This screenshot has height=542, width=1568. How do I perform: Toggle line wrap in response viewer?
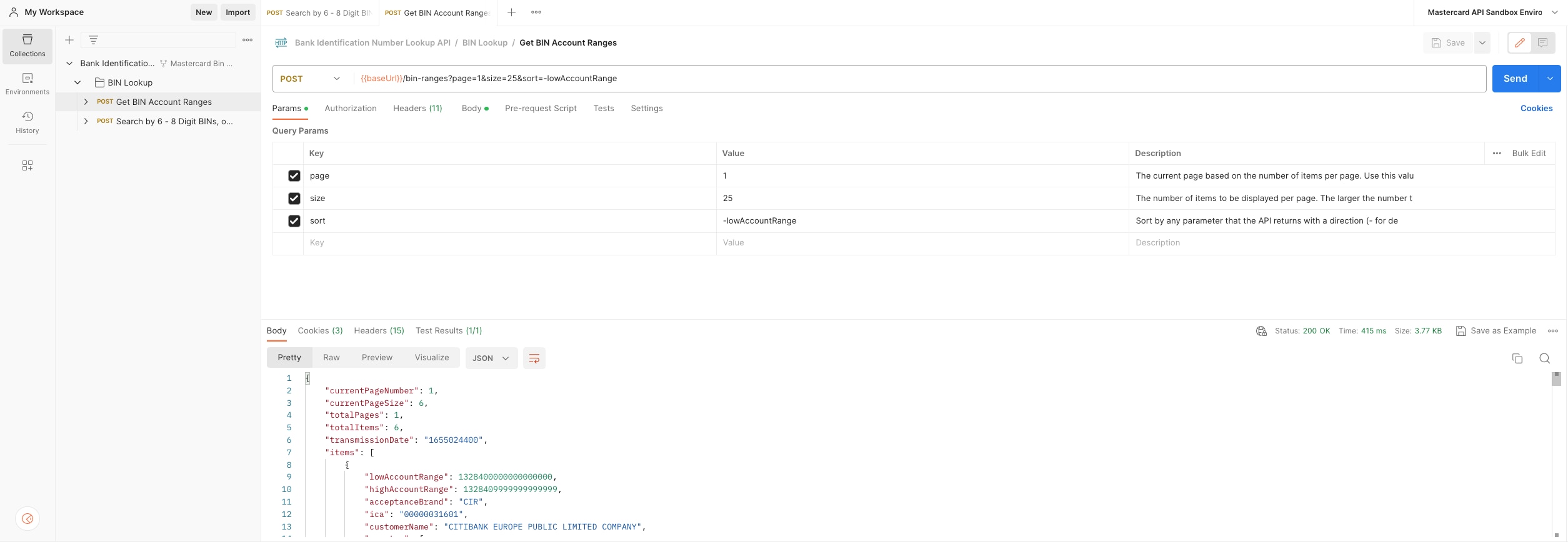click(x=534, y=358)
